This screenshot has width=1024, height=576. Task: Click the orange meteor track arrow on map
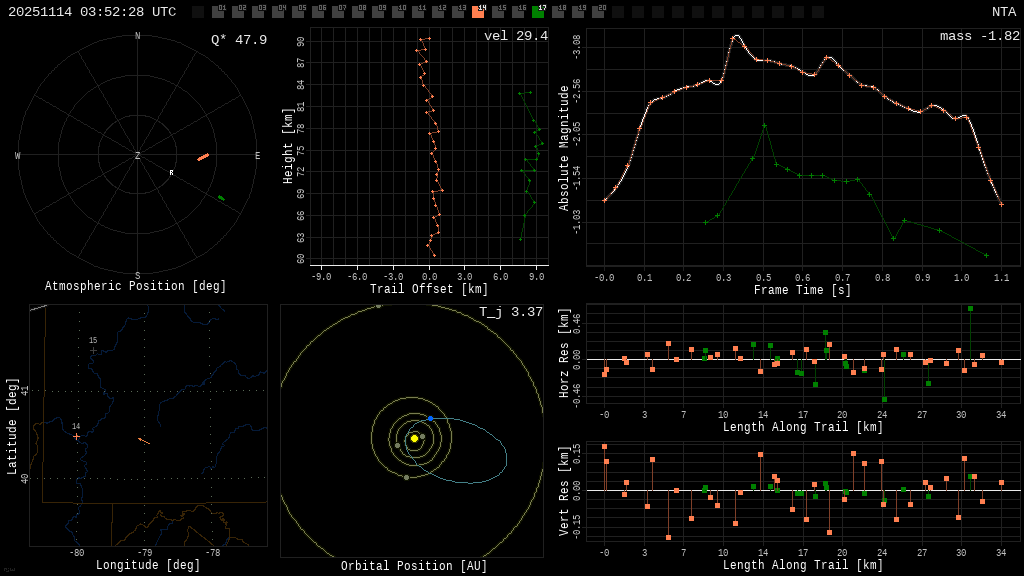[x=144, y=440]
